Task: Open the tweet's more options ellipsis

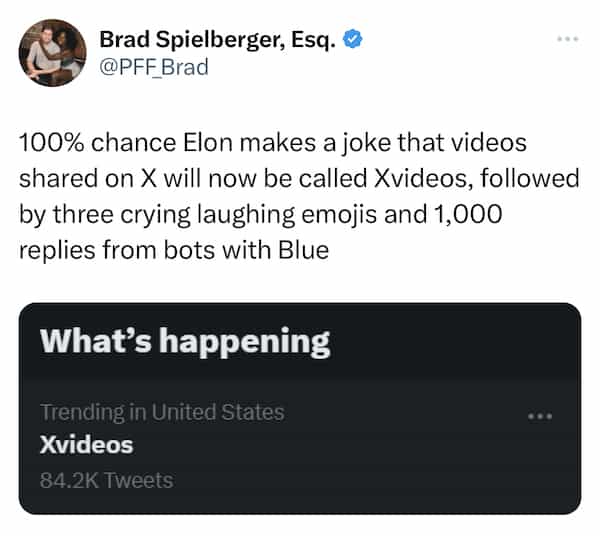Action: point(568,38)
